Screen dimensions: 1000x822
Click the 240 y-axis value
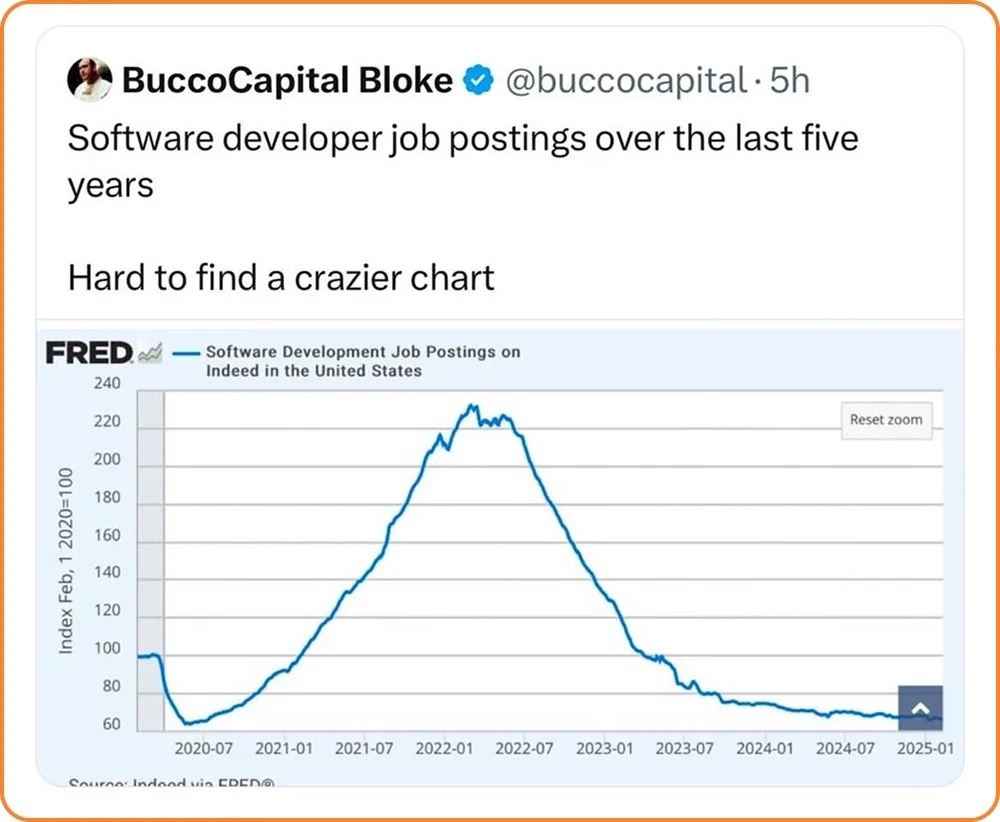pyautogui.click(x=107, y=384)
